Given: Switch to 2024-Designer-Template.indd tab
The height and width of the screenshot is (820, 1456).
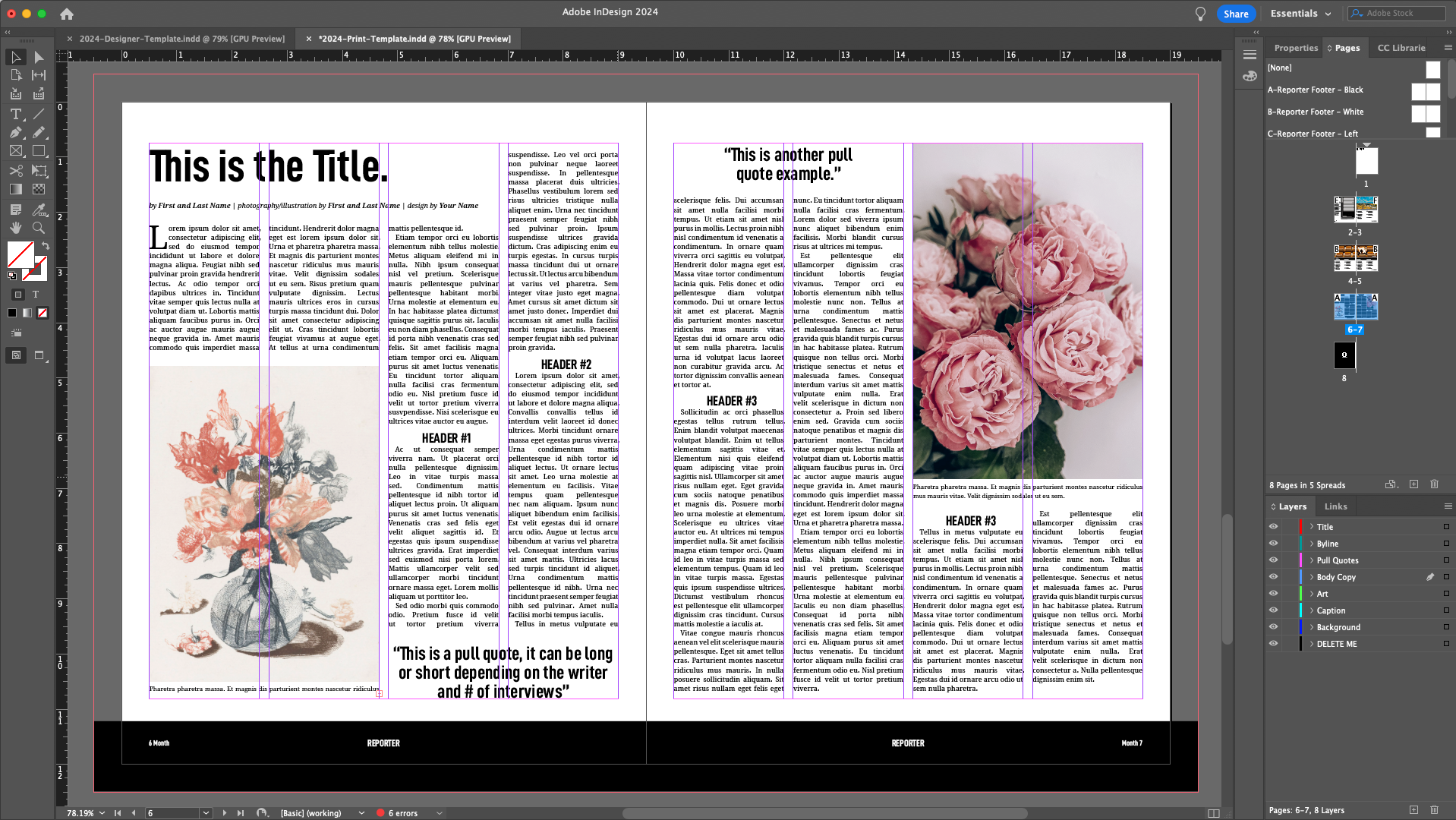Looking at the screenshot, I should pos(181,39).
